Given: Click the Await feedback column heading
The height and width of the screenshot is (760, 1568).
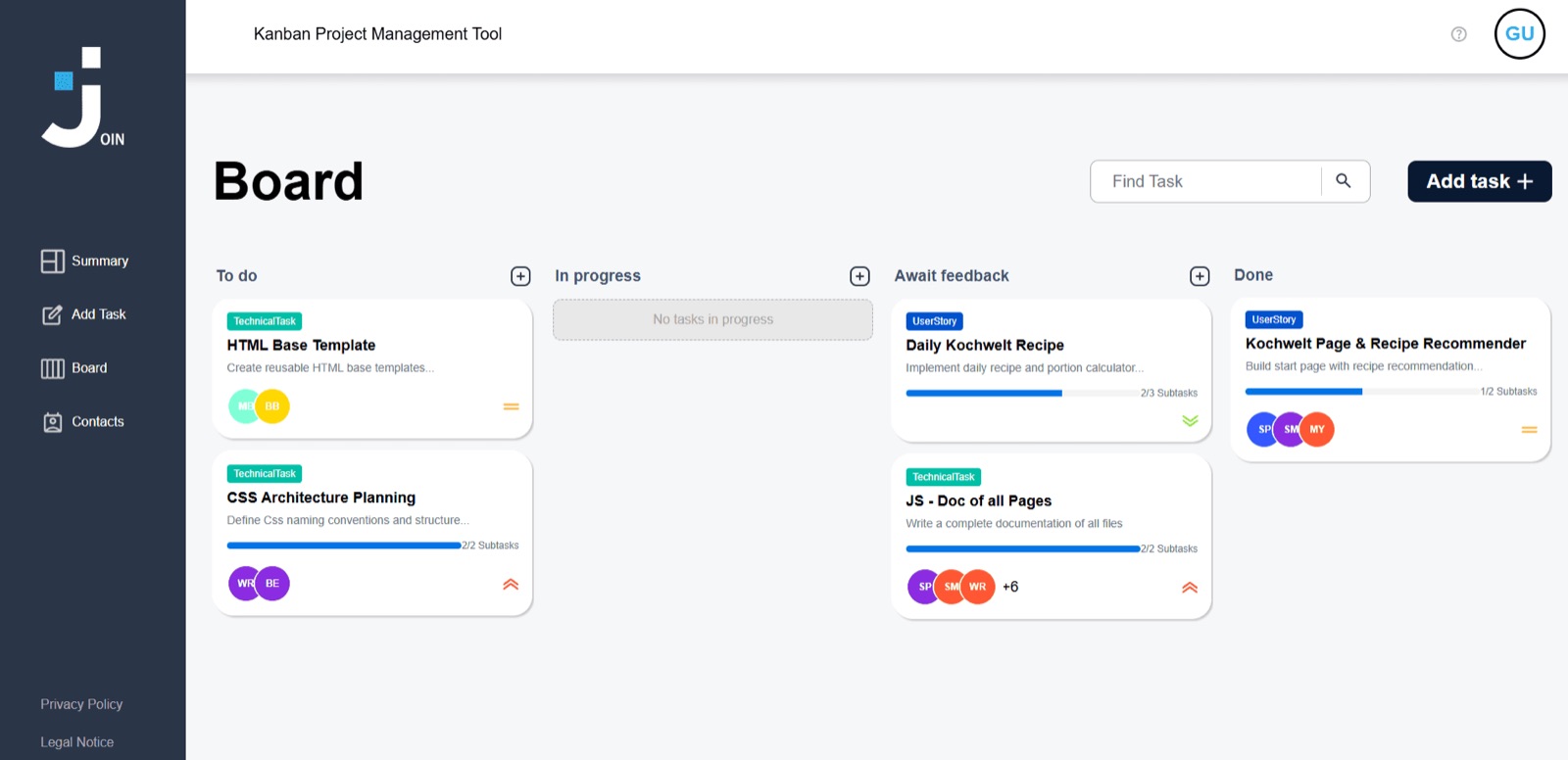Looking at the screenshot, I should [952, 276].
